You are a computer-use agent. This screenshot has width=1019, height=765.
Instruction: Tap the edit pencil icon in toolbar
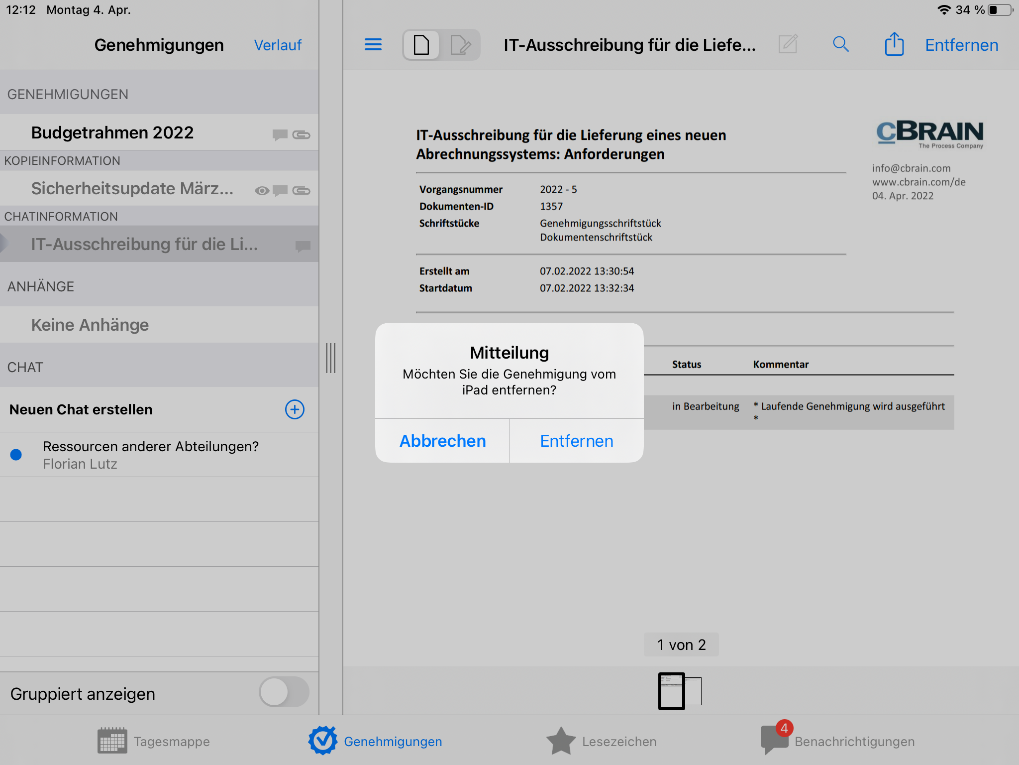point(788,45)
